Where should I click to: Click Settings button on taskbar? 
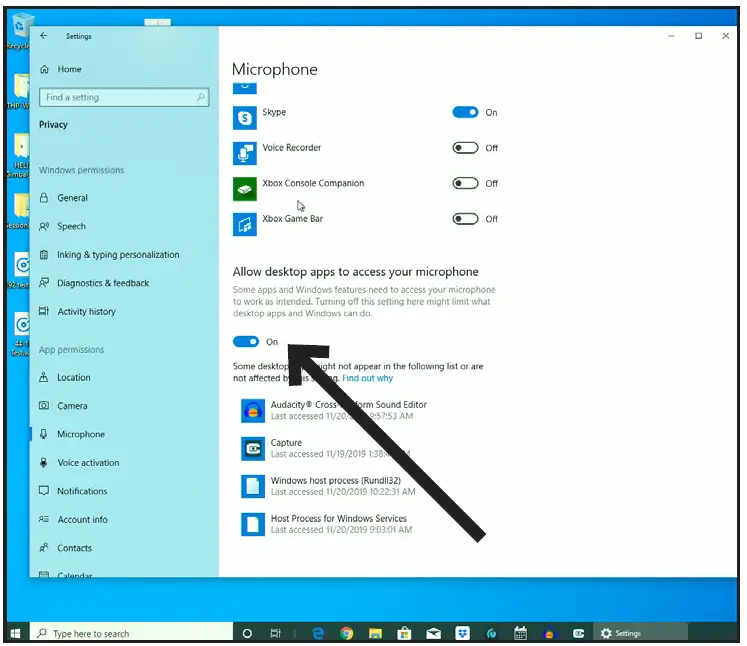click(640, 633)
